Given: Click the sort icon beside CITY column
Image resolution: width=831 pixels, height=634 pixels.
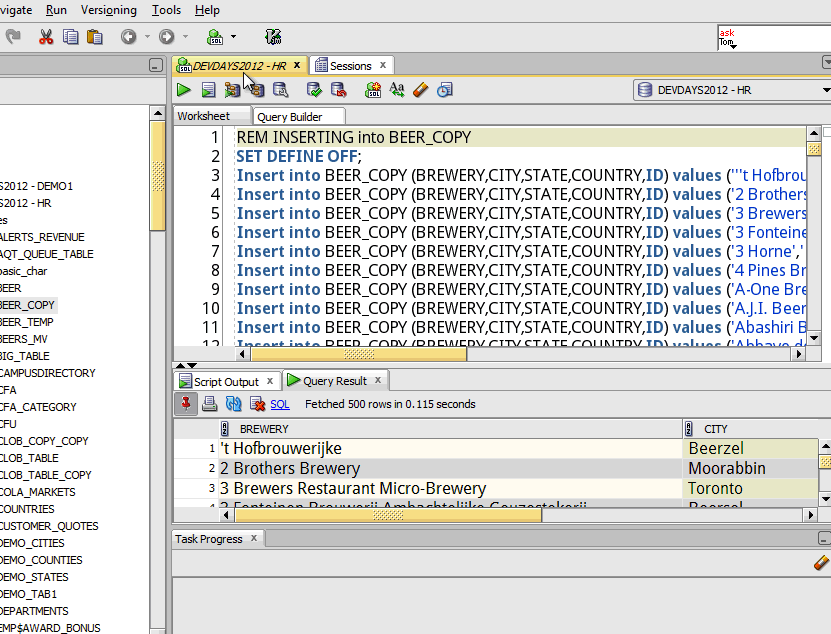Looking at the screenshot, I should point(689,428).
